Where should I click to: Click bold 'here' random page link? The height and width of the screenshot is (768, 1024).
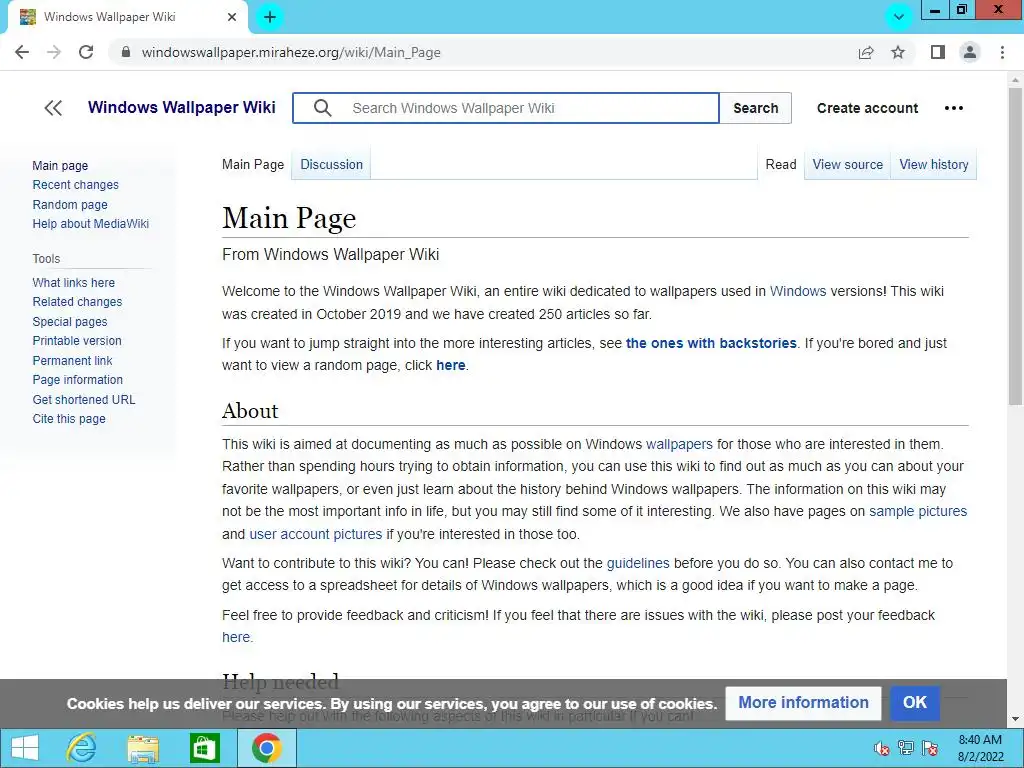pos(451,365)
